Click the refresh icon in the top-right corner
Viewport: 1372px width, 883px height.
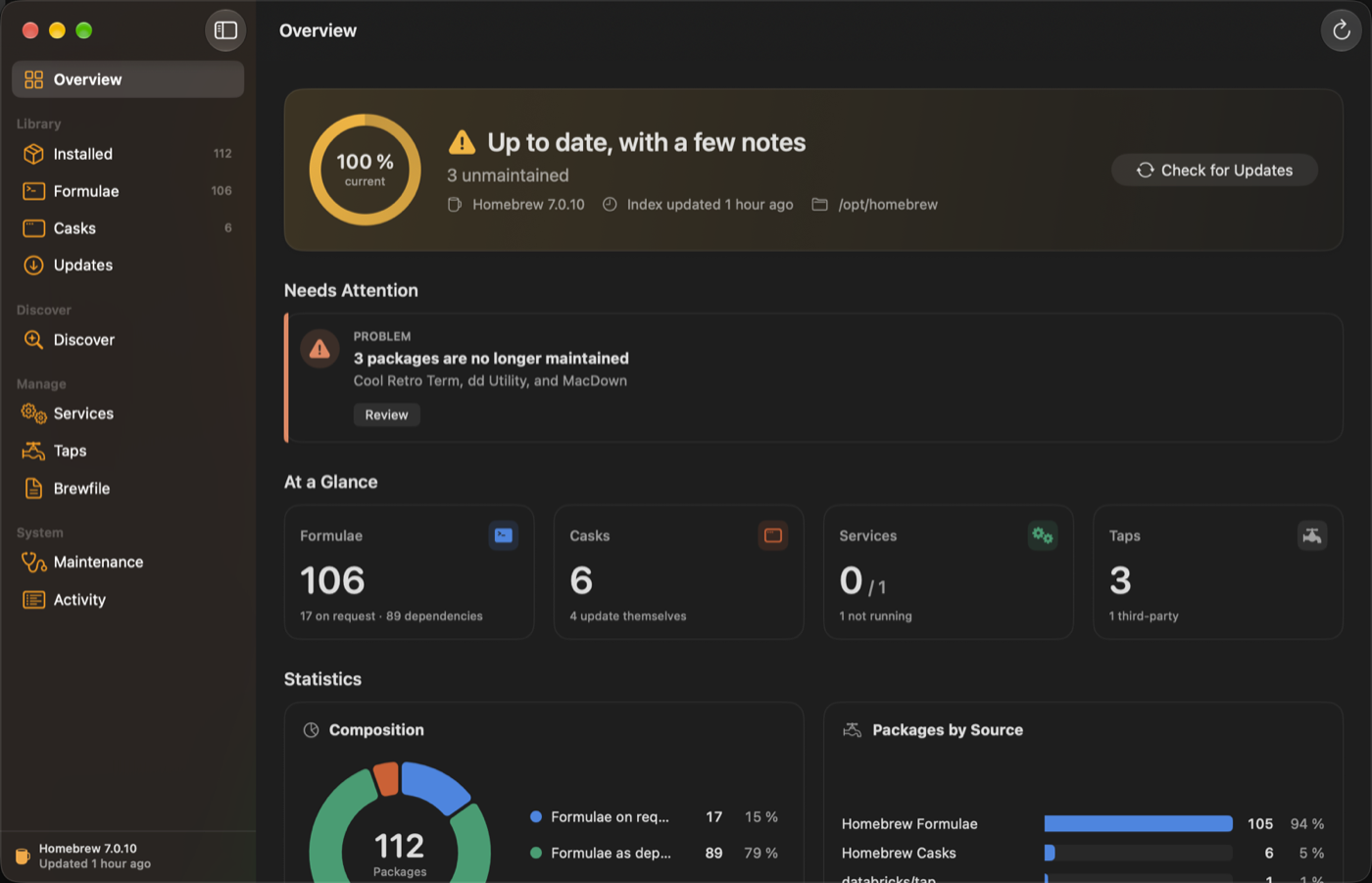(x=1341, y=30)
